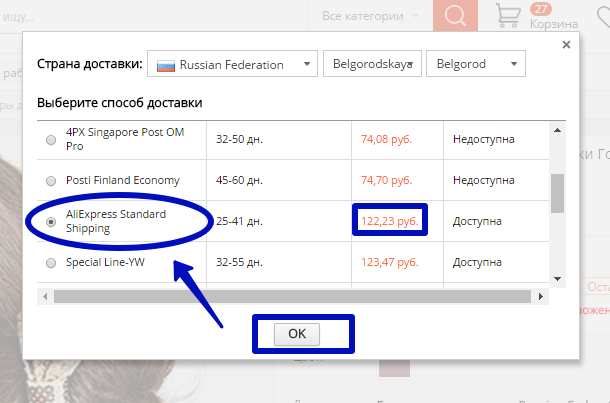Open the shopping cart icon

(x=508, y=16)
